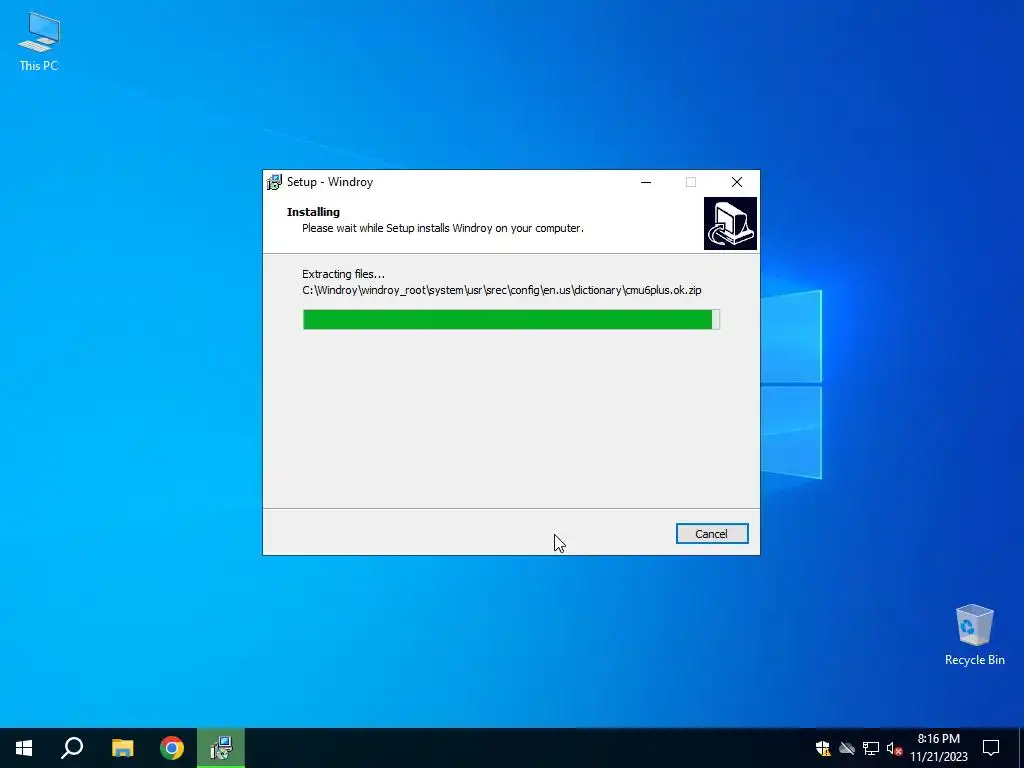Image resolution: width=1024 pixels, height=768 pixels.
Task: Open the taskbar search
Action: click(x=72, y=748)
